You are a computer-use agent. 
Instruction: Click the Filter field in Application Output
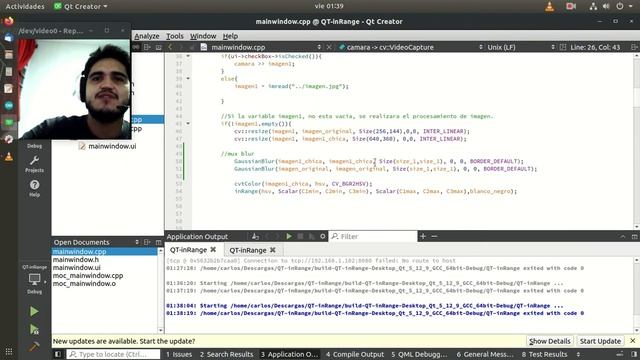point(373,236)
